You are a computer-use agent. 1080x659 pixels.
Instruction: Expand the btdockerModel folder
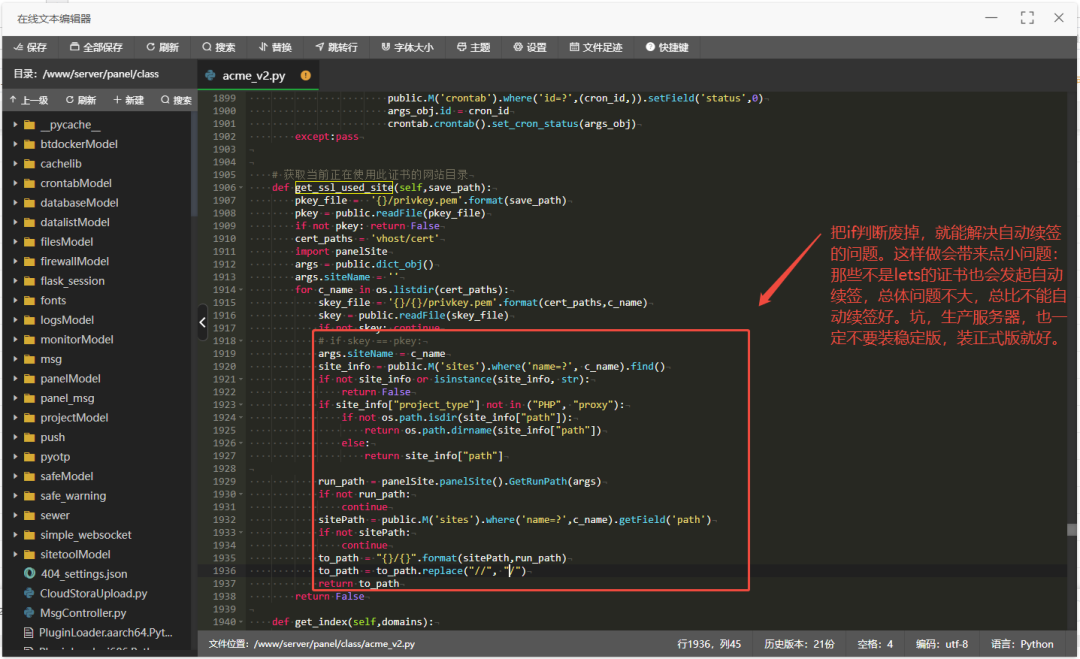pos(15,144)
